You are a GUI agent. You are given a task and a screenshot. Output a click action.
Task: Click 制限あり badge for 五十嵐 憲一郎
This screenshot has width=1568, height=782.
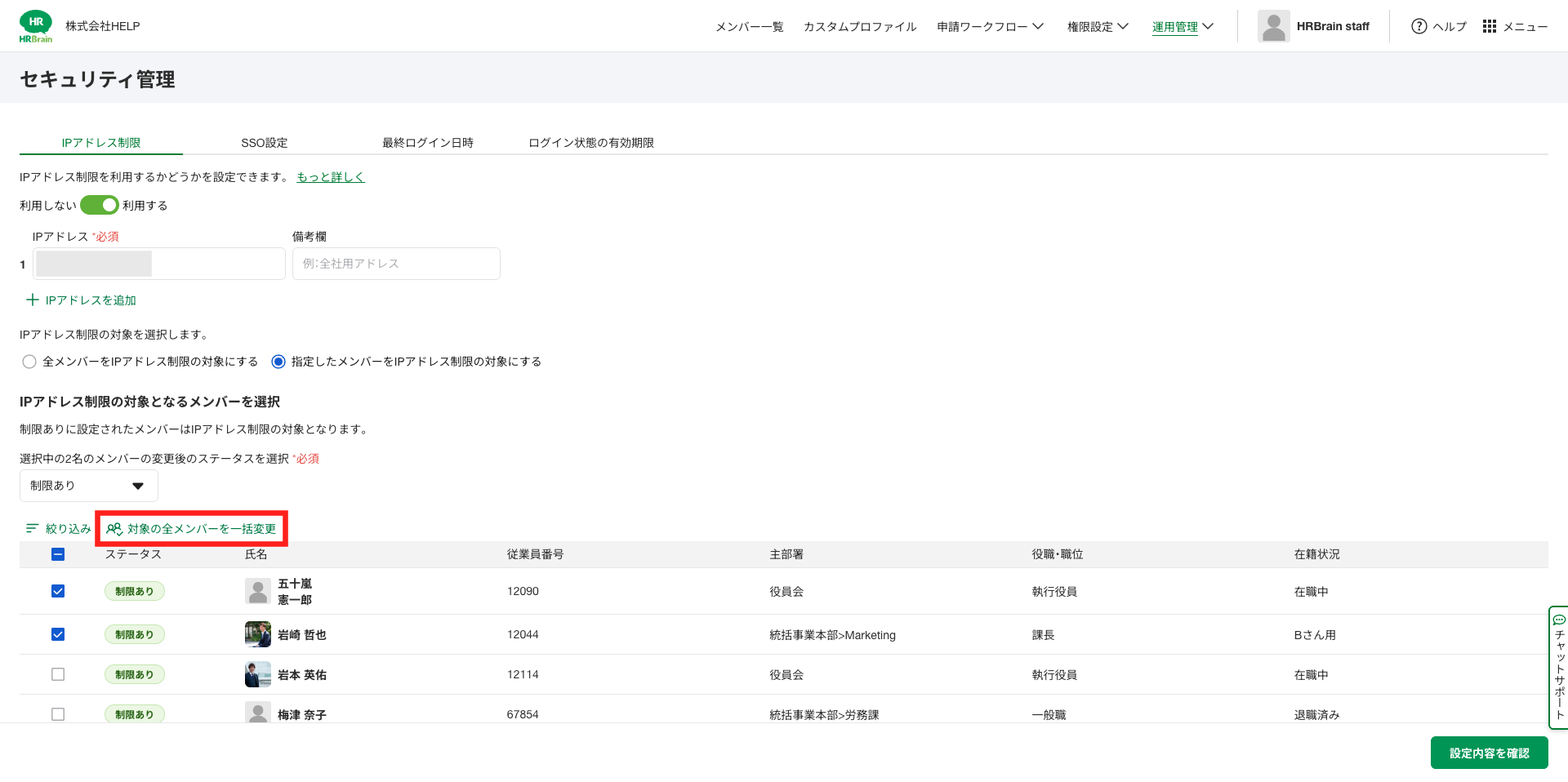point(135,591)
